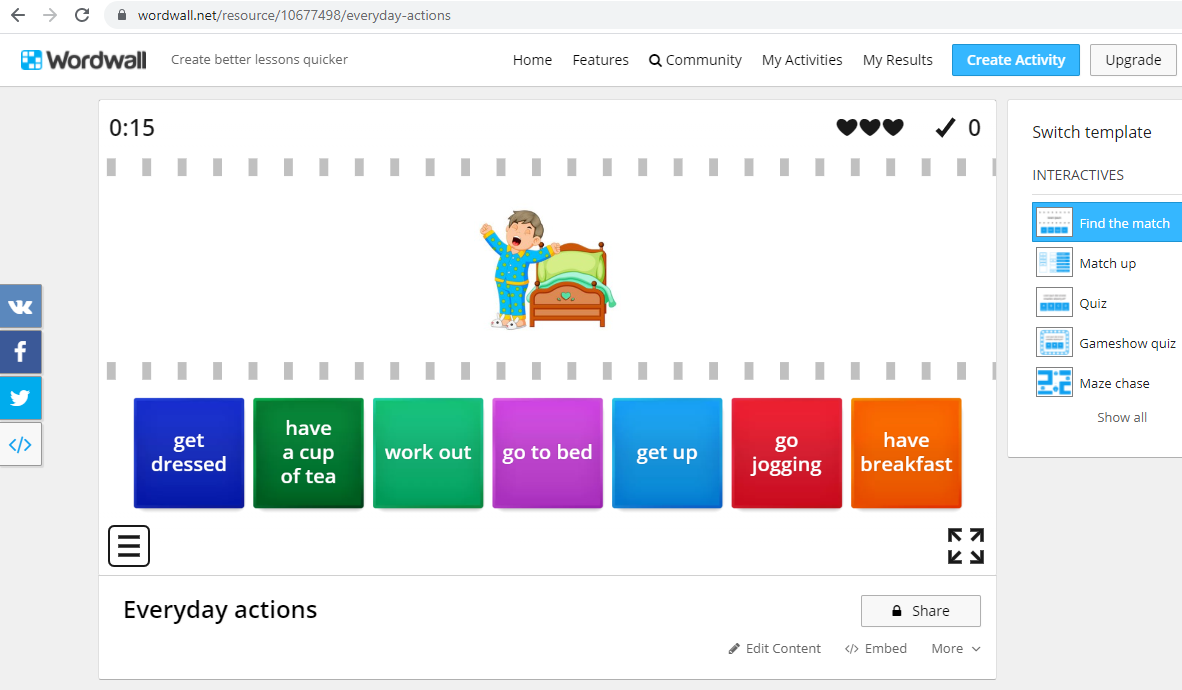Click the Match up template label
Screen dimensions: 1182x690
1107,263
